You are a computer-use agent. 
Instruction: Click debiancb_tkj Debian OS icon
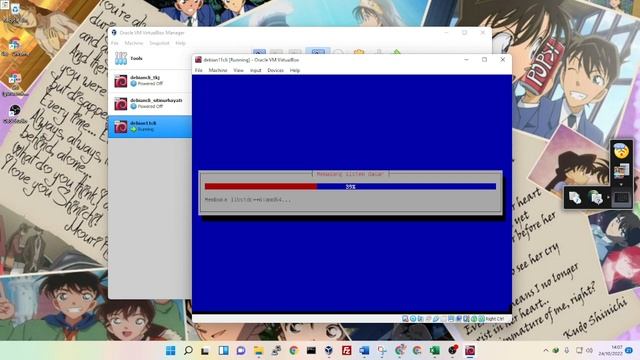[120, 81]
